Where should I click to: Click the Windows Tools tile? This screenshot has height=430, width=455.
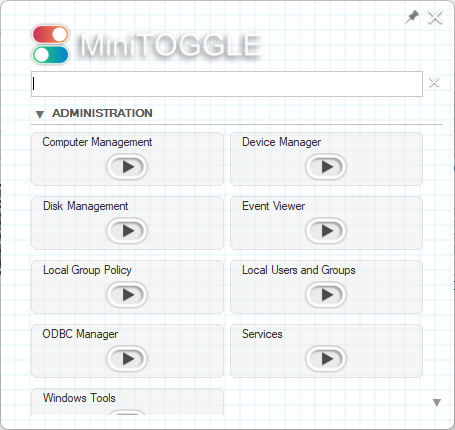(x=127, y=402)
